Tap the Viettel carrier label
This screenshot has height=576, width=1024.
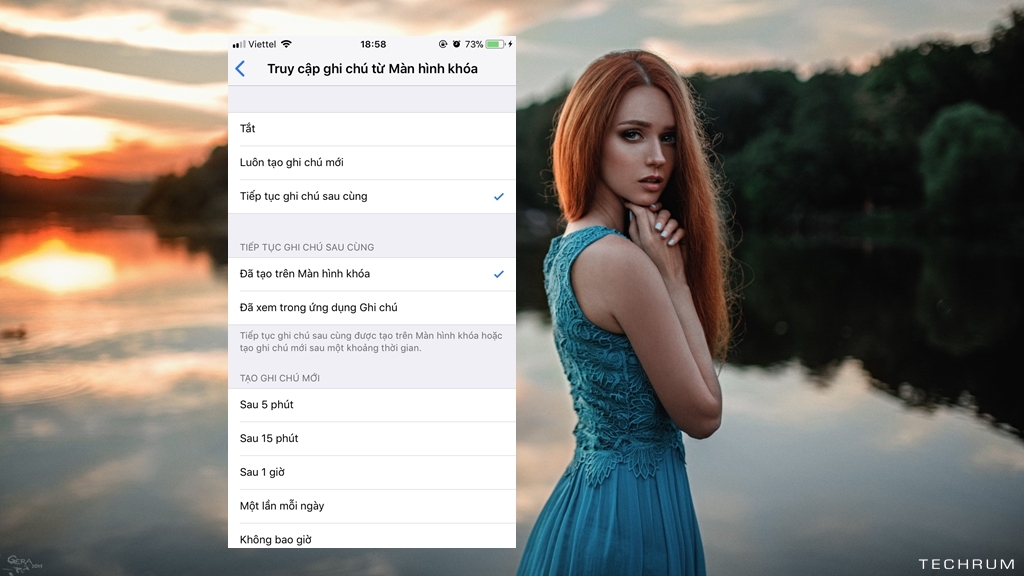263,44
